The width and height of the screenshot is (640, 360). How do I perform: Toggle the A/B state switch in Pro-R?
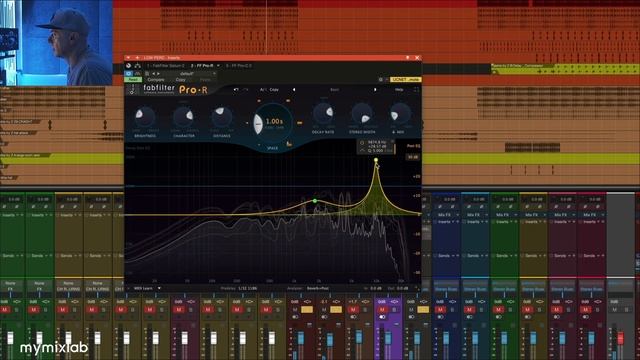tap(262, 89)
